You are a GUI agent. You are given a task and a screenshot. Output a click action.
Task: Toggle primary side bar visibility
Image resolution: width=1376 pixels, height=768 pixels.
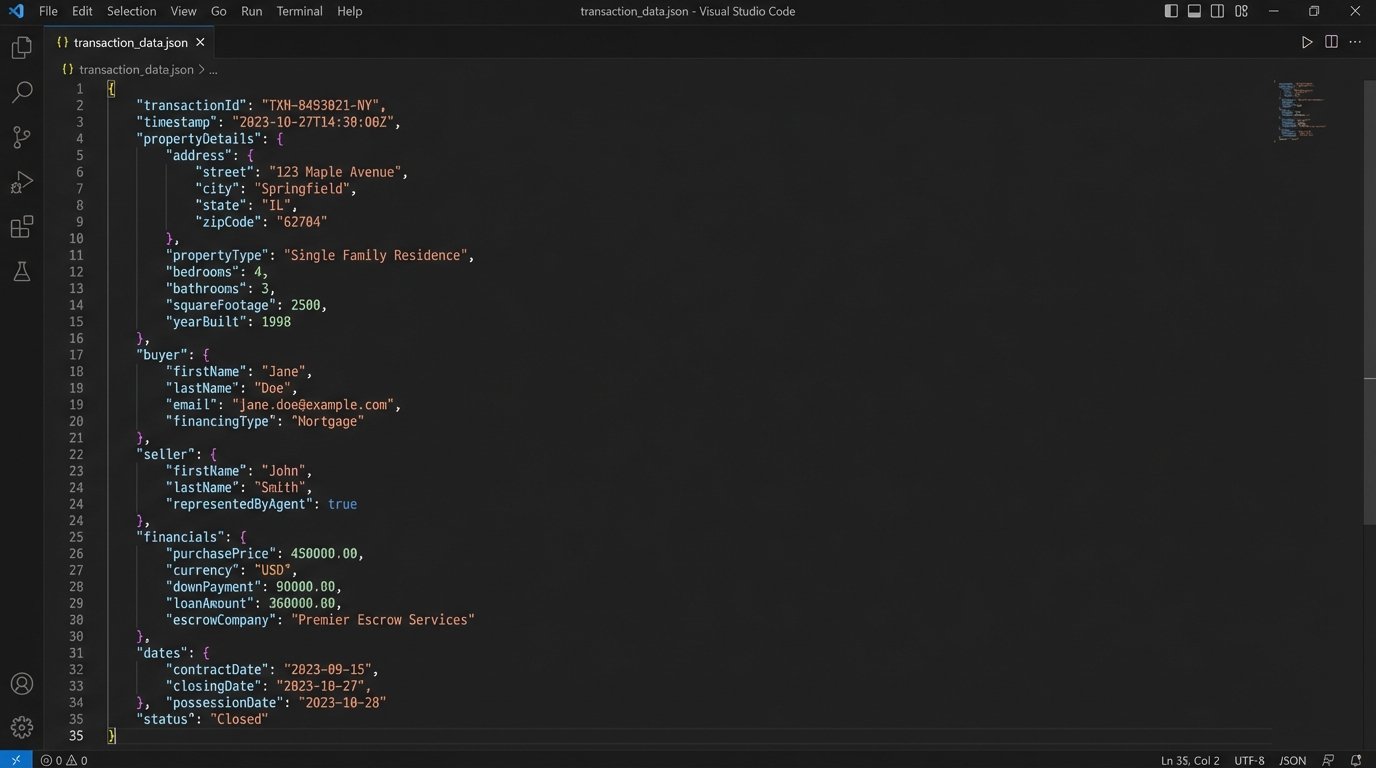point(1171,11)
